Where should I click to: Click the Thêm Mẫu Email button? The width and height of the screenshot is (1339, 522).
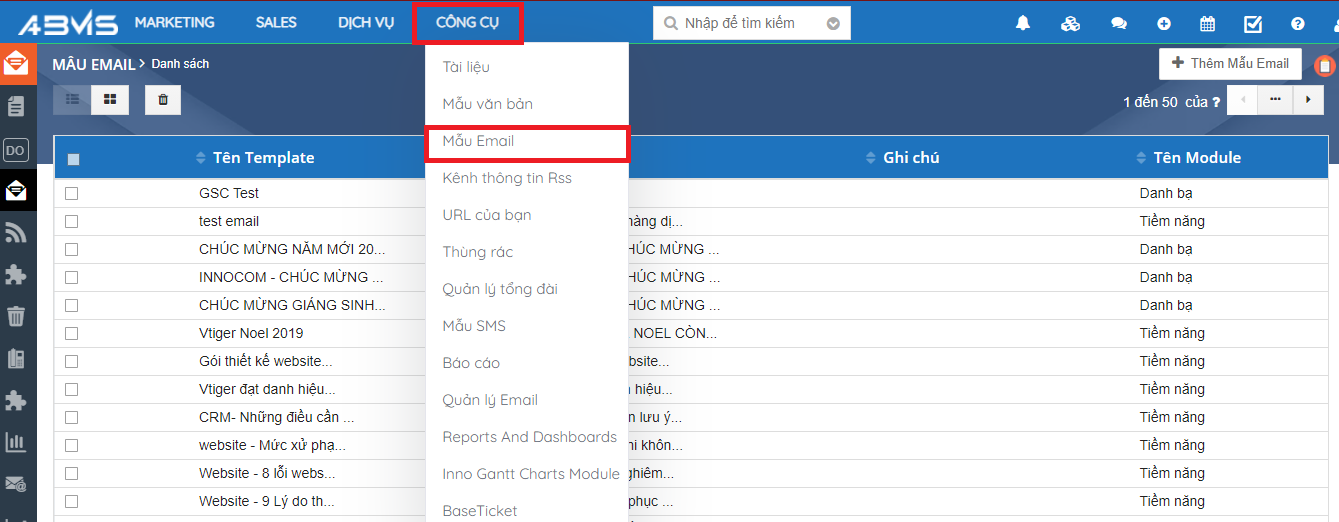click(1230, 63)
